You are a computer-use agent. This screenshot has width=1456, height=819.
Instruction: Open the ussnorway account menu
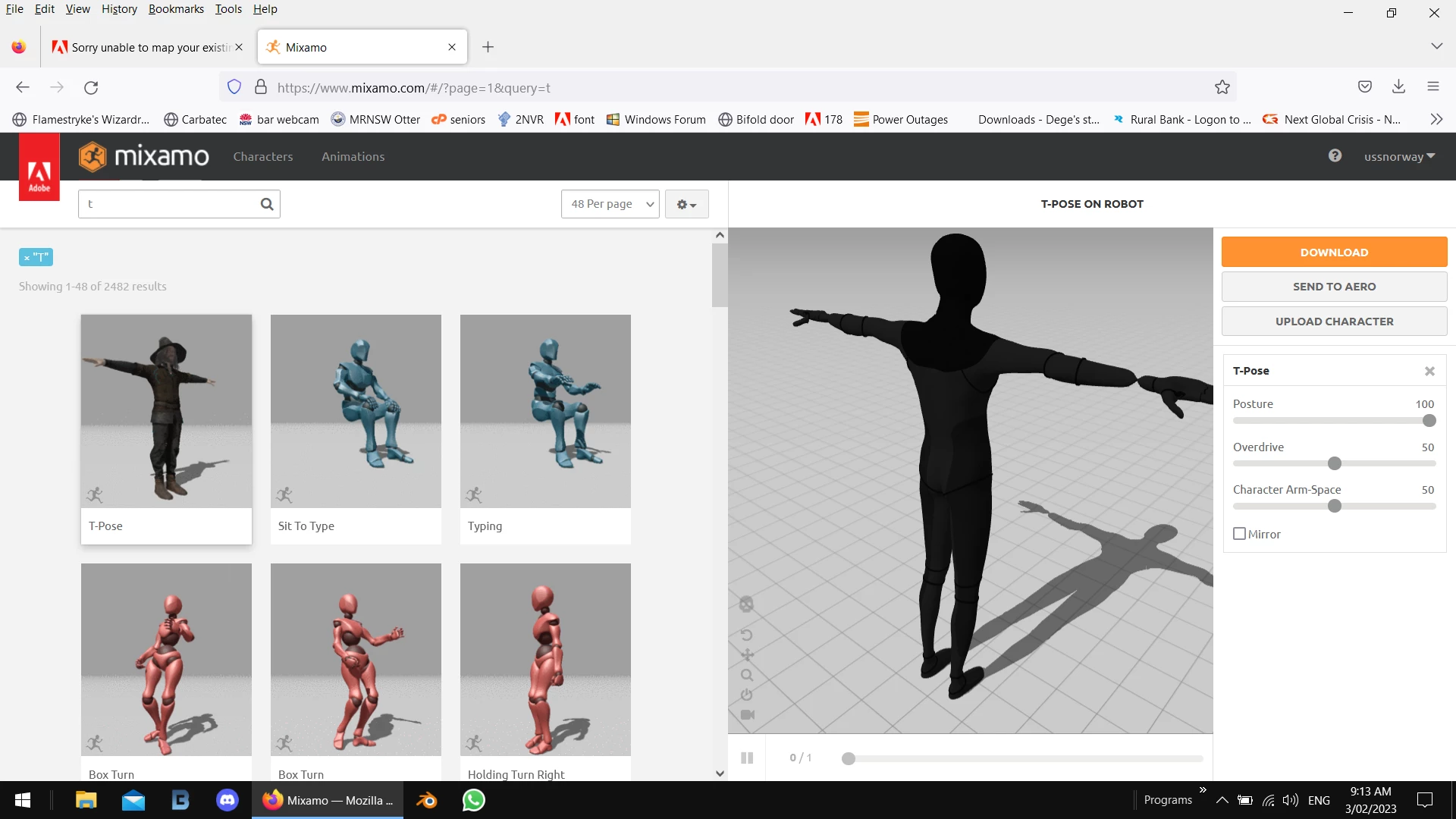pyautogui.click(x=1399, y=156)
